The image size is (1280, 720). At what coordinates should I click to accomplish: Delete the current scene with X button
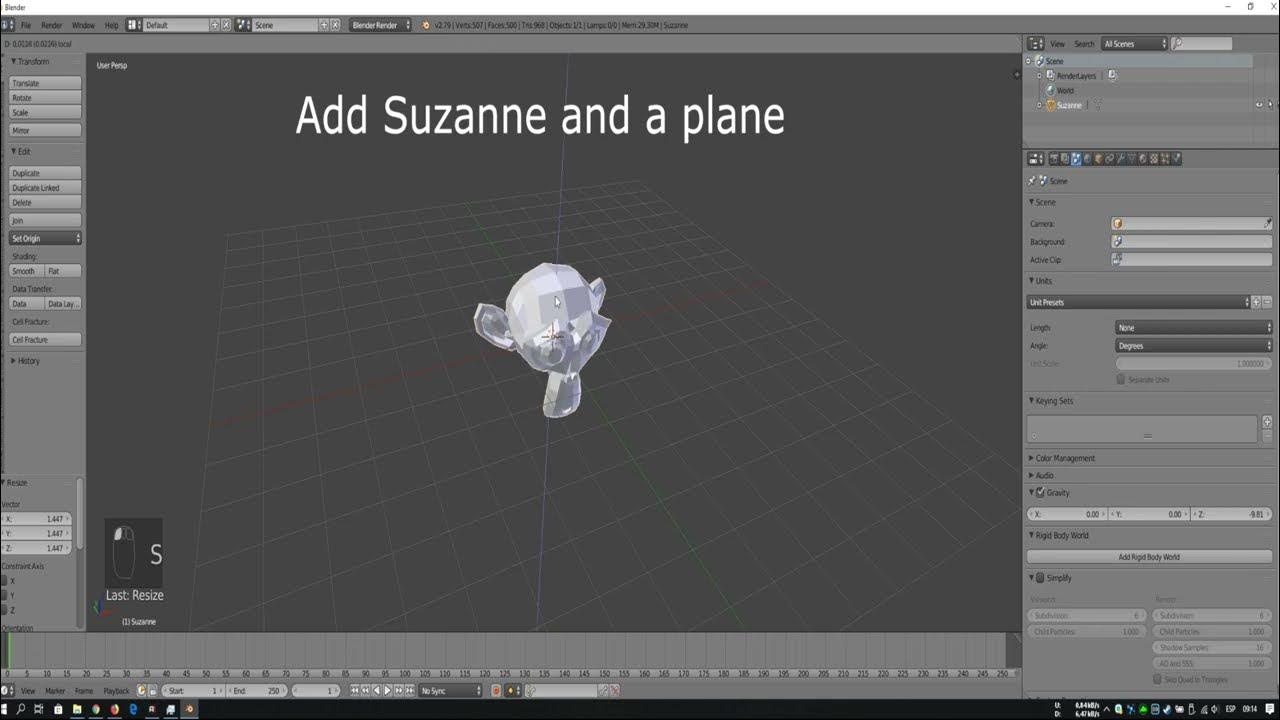click(335, 25)
